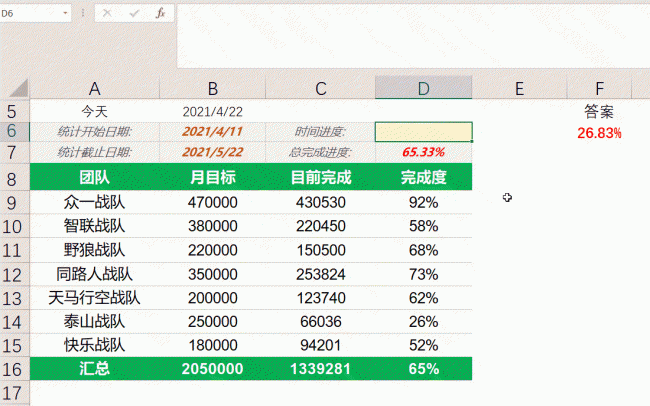
Task: Click team name 天马行空战队
Action: (95, 298)
